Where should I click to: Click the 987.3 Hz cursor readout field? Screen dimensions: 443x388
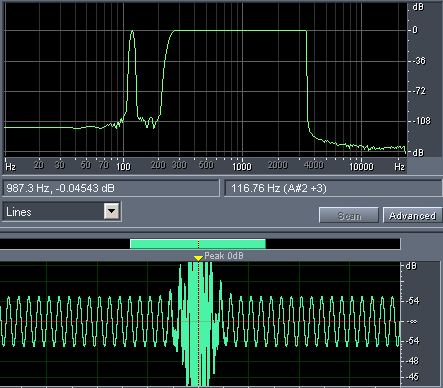click(x=111, y=188)
